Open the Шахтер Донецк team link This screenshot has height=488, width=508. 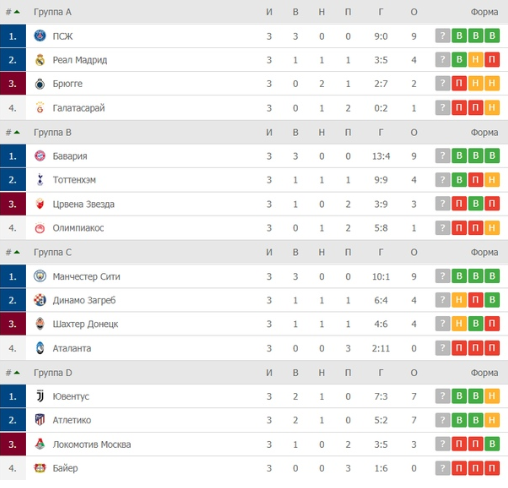coord(85,324)
